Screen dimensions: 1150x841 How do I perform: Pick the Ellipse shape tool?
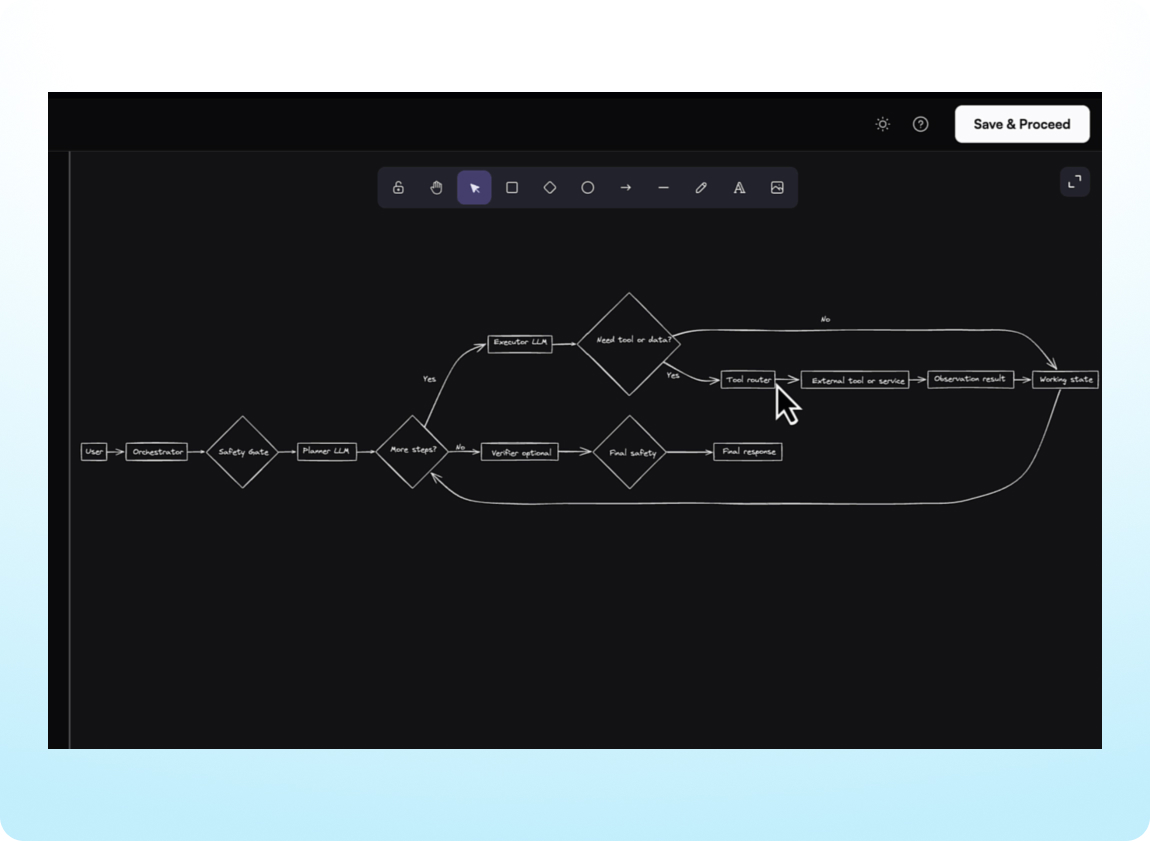click(587, 188)
